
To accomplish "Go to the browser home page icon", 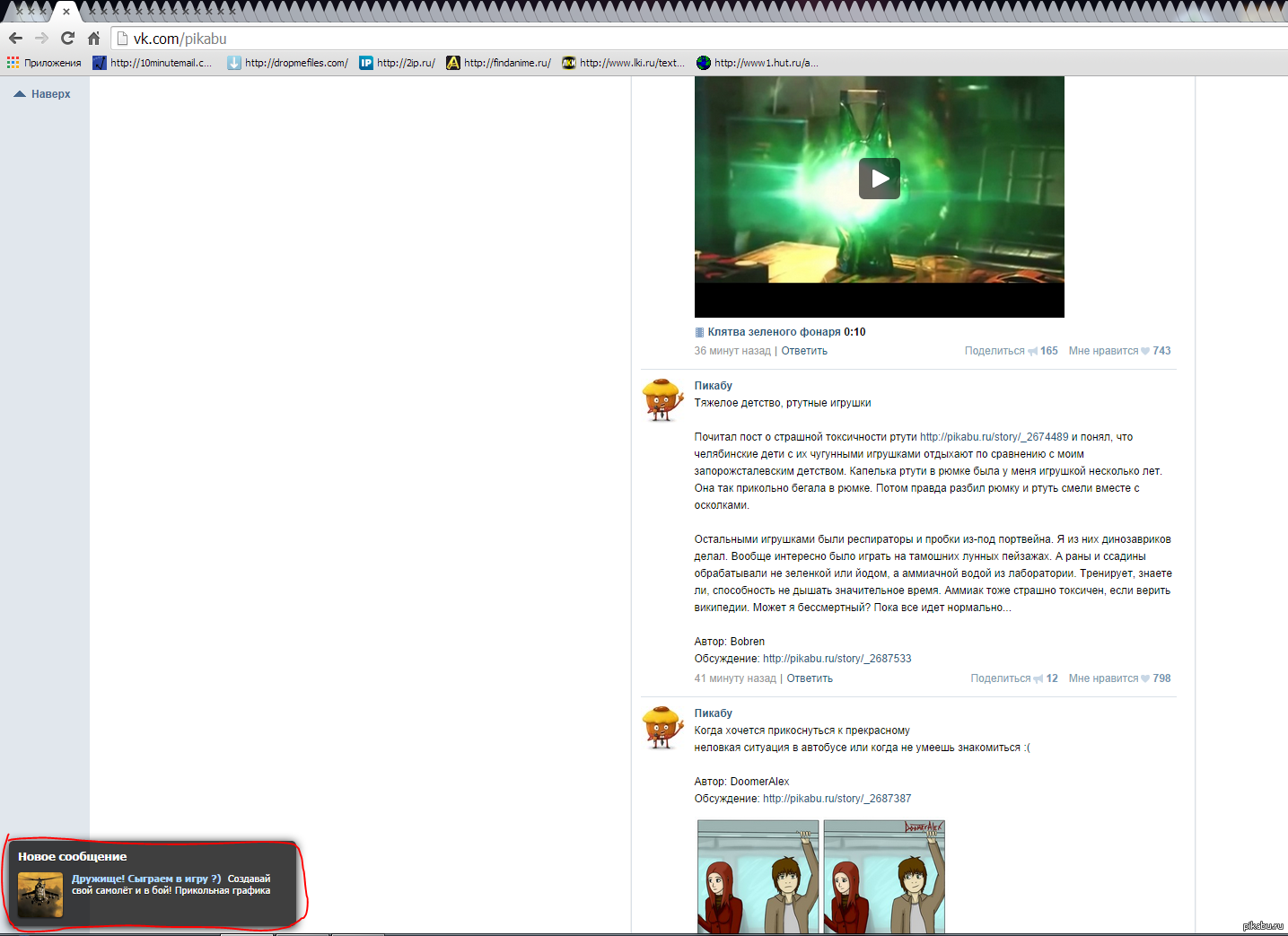I will point(93,38).
